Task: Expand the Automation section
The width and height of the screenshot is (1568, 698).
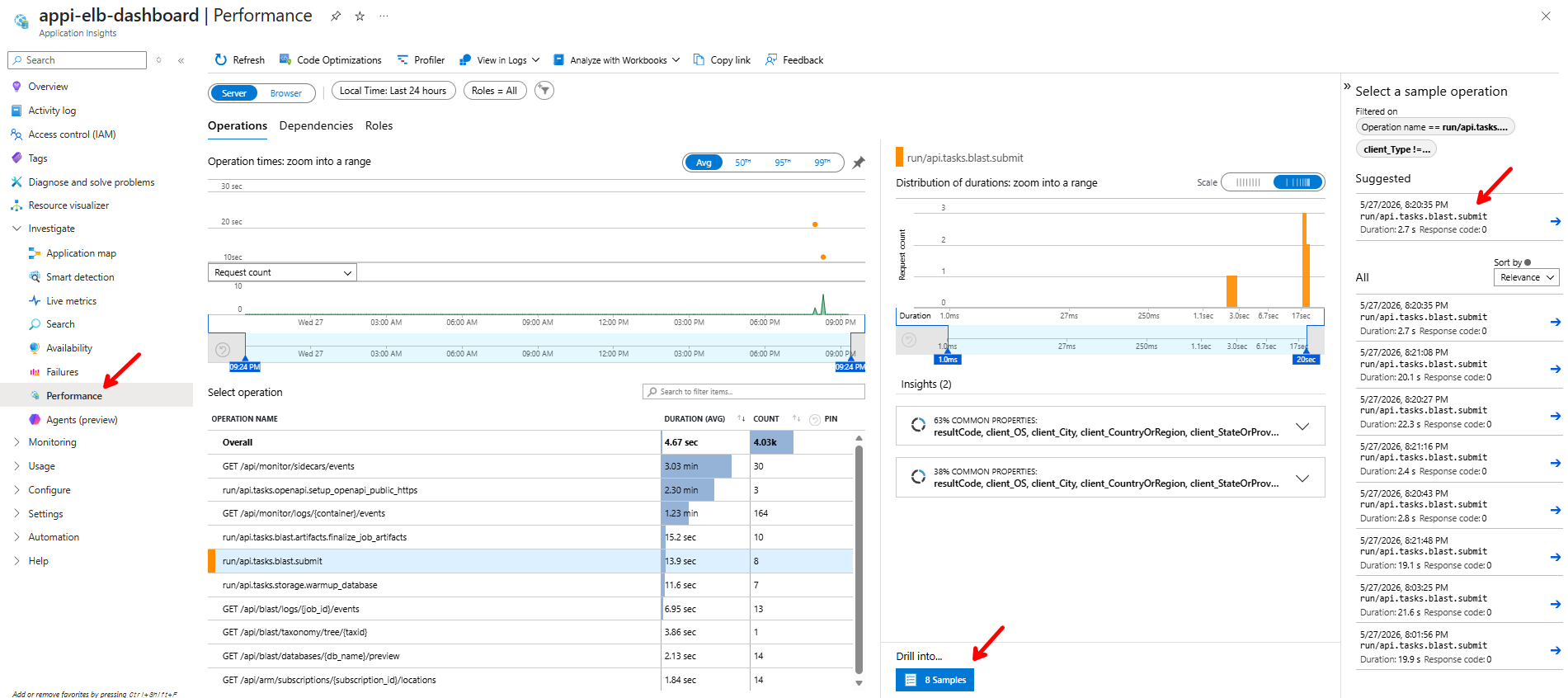Action: [x=16, y=537]
